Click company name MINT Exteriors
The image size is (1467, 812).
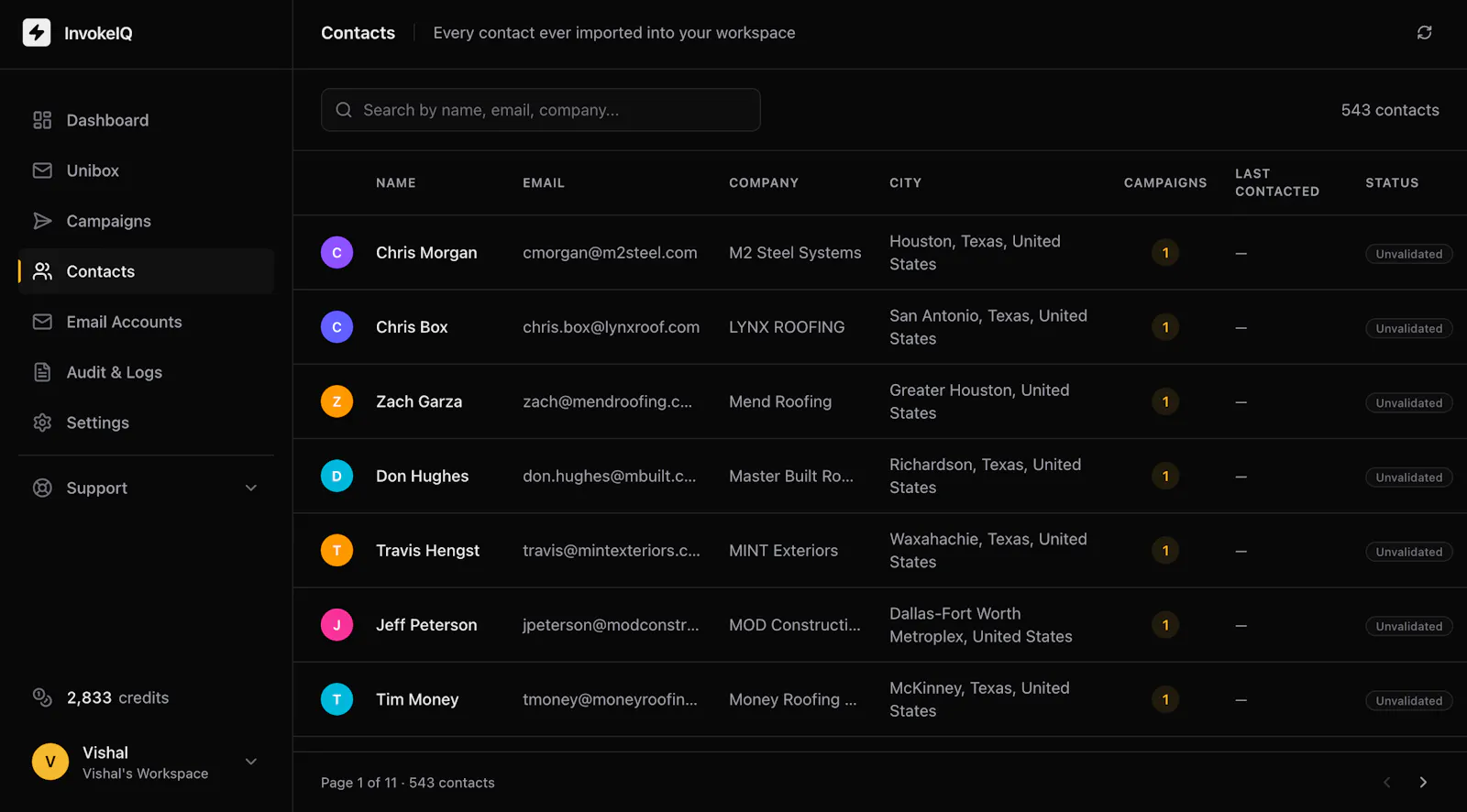point(783,550)
